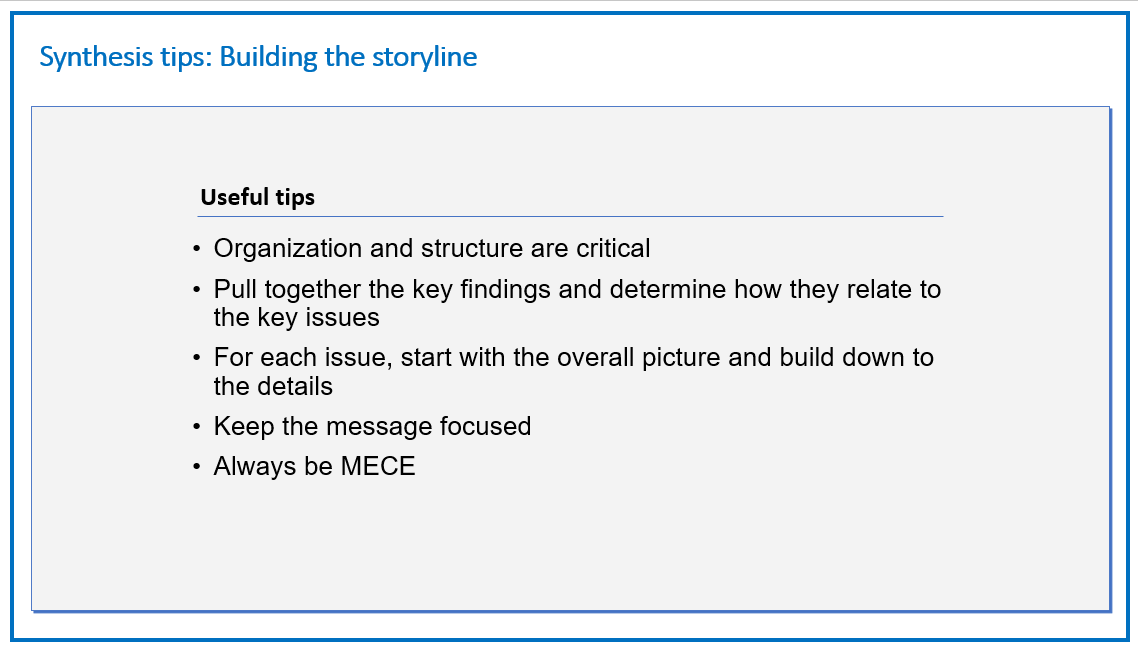Click the word "Synthesis" in the title
Image resolution: width=1138 pixels, height=645 pixels.
[96, 57]
